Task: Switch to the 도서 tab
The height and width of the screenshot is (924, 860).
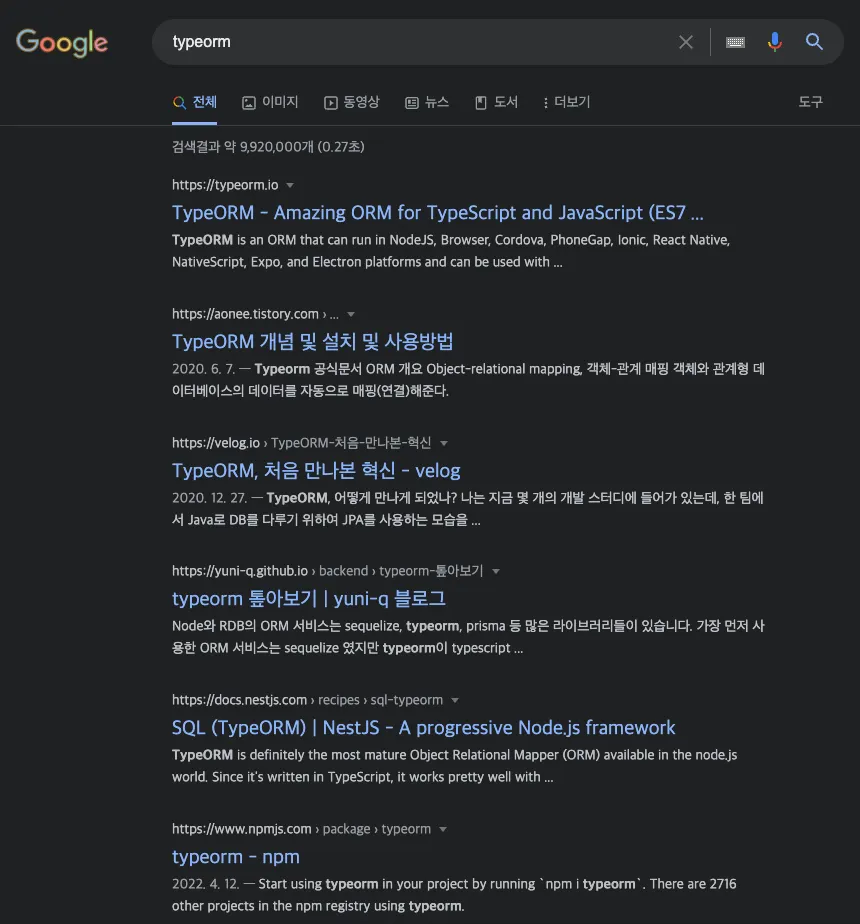Action: [496, 103]
